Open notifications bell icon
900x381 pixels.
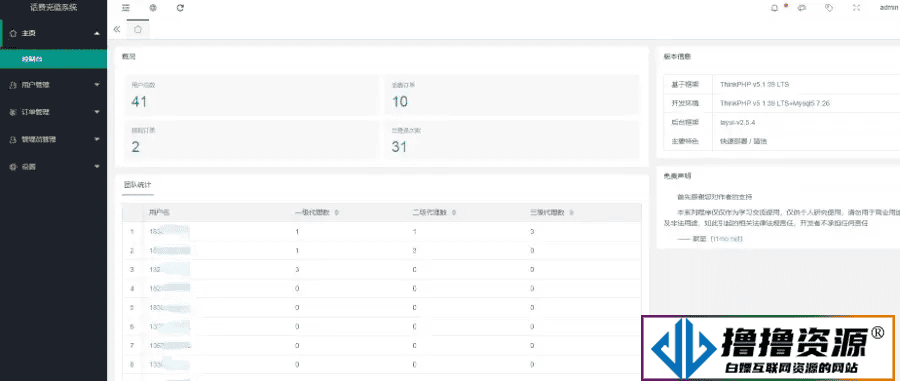click(775, 7)
